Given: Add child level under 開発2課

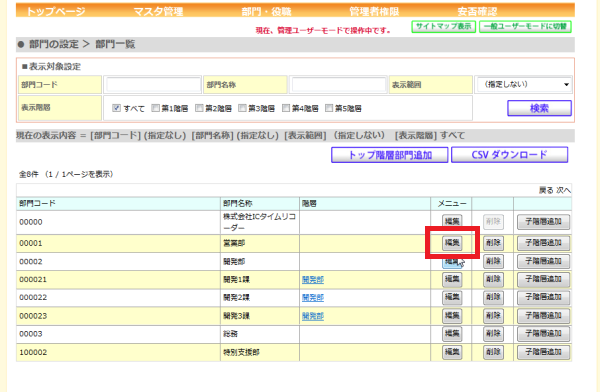Looking at the screenshot, I should click(x=543, y=297).
